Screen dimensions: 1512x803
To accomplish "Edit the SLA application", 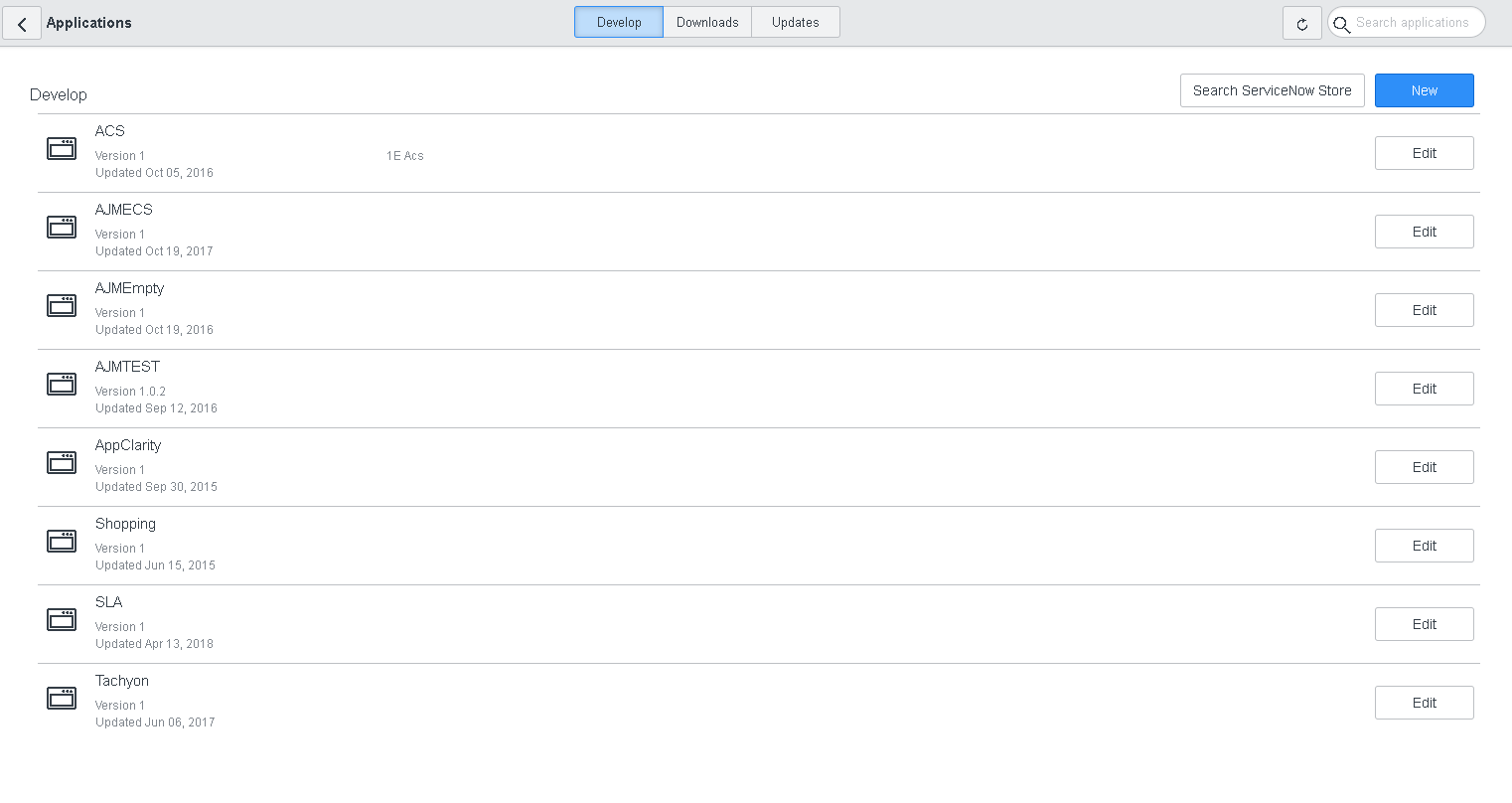I will 1424,624.
